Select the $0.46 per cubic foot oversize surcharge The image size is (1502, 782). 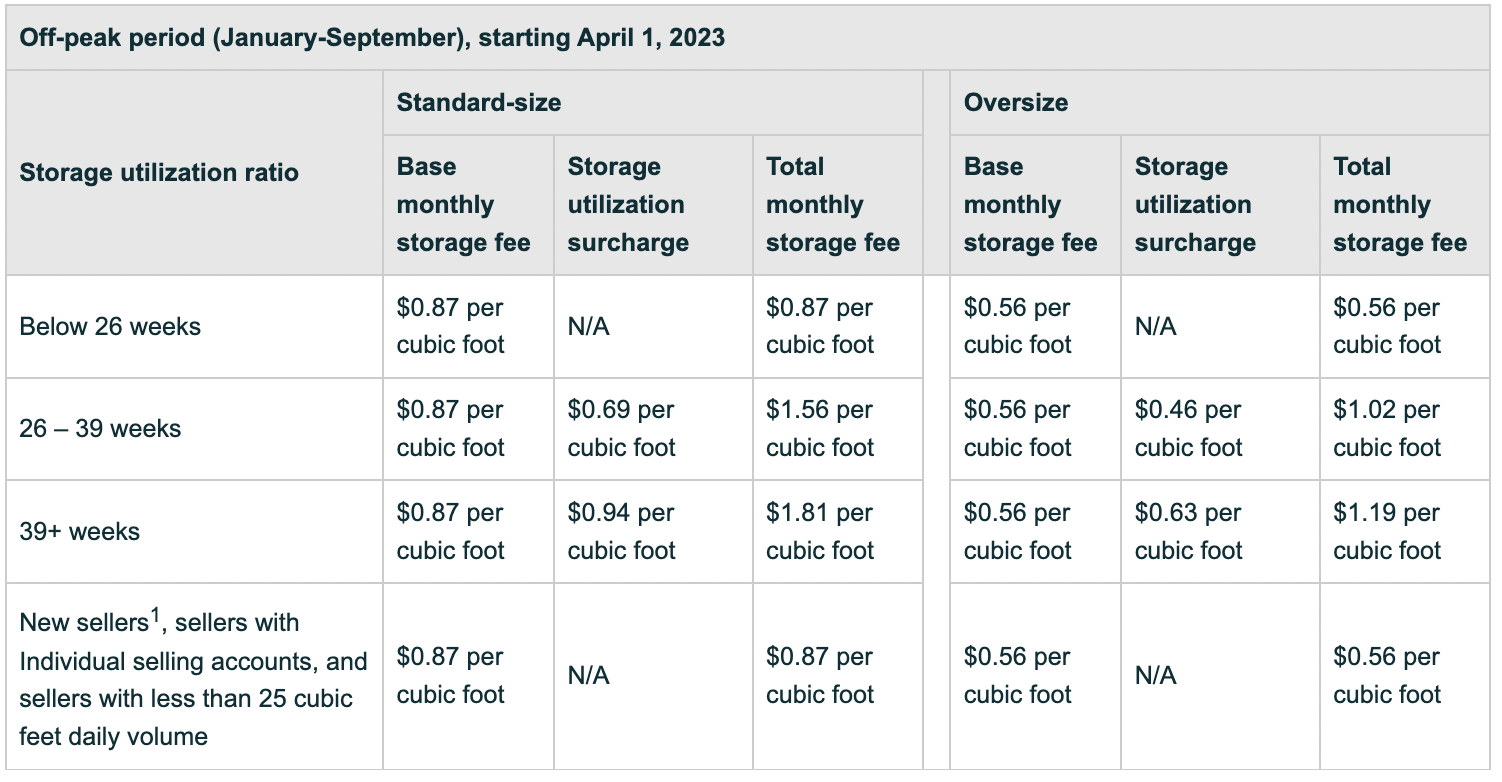1189,429
